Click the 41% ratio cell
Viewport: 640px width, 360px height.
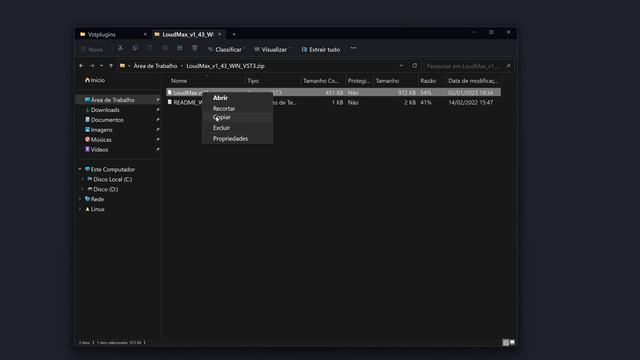click(426, 102)
